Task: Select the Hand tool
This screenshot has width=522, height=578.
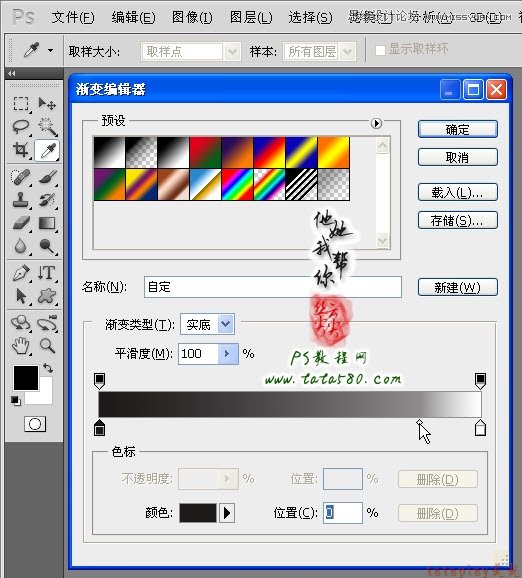Action: coord(21,346)
